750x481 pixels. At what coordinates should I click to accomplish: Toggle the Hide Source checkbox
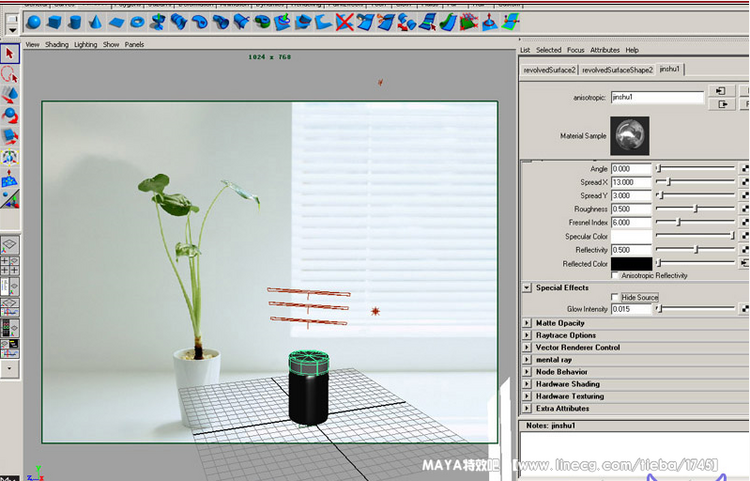[614, 297]
